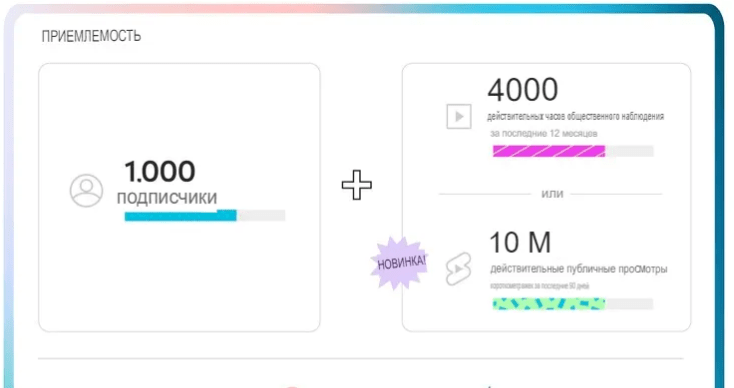Click the video play icon beside 4000

459,117
